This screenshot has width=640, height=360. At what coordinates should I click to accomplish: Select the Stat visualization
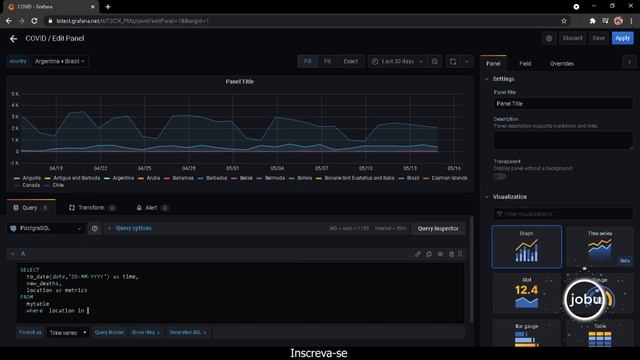tap(527, 293)
